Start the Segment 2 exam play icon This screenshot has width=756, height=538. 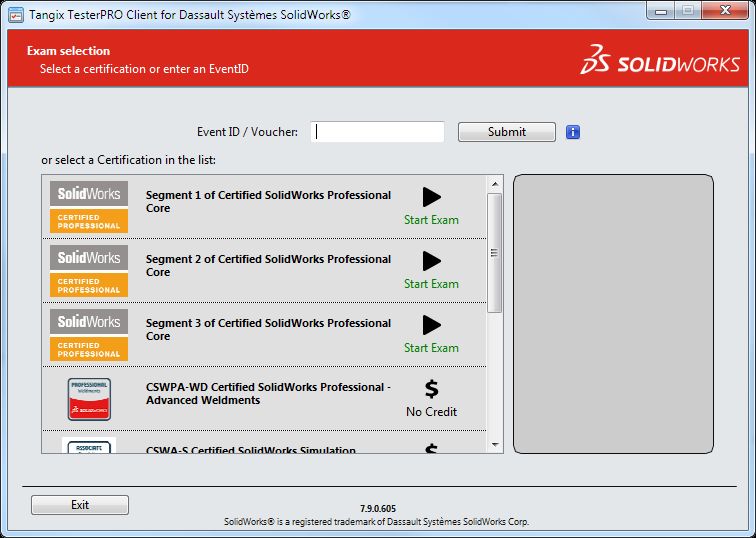point(432,261)
